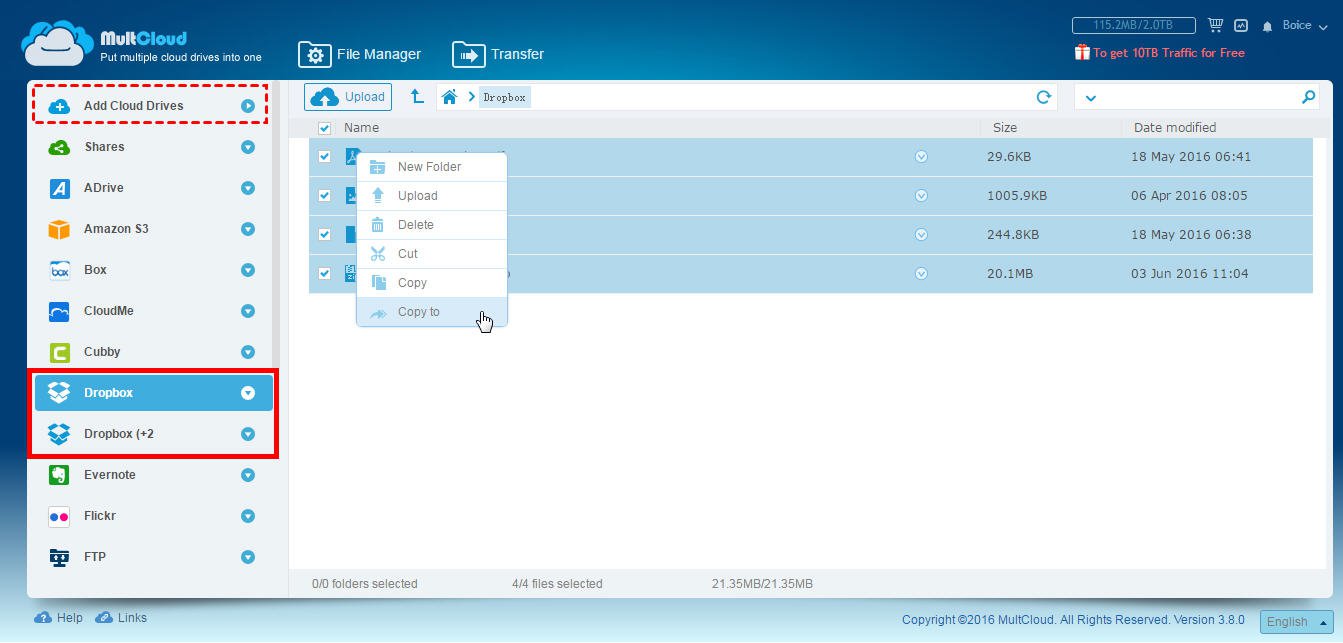1343x643 pixels.
Task: Click the MultCloud cloud logo
Action: click(x=58, y=43)
